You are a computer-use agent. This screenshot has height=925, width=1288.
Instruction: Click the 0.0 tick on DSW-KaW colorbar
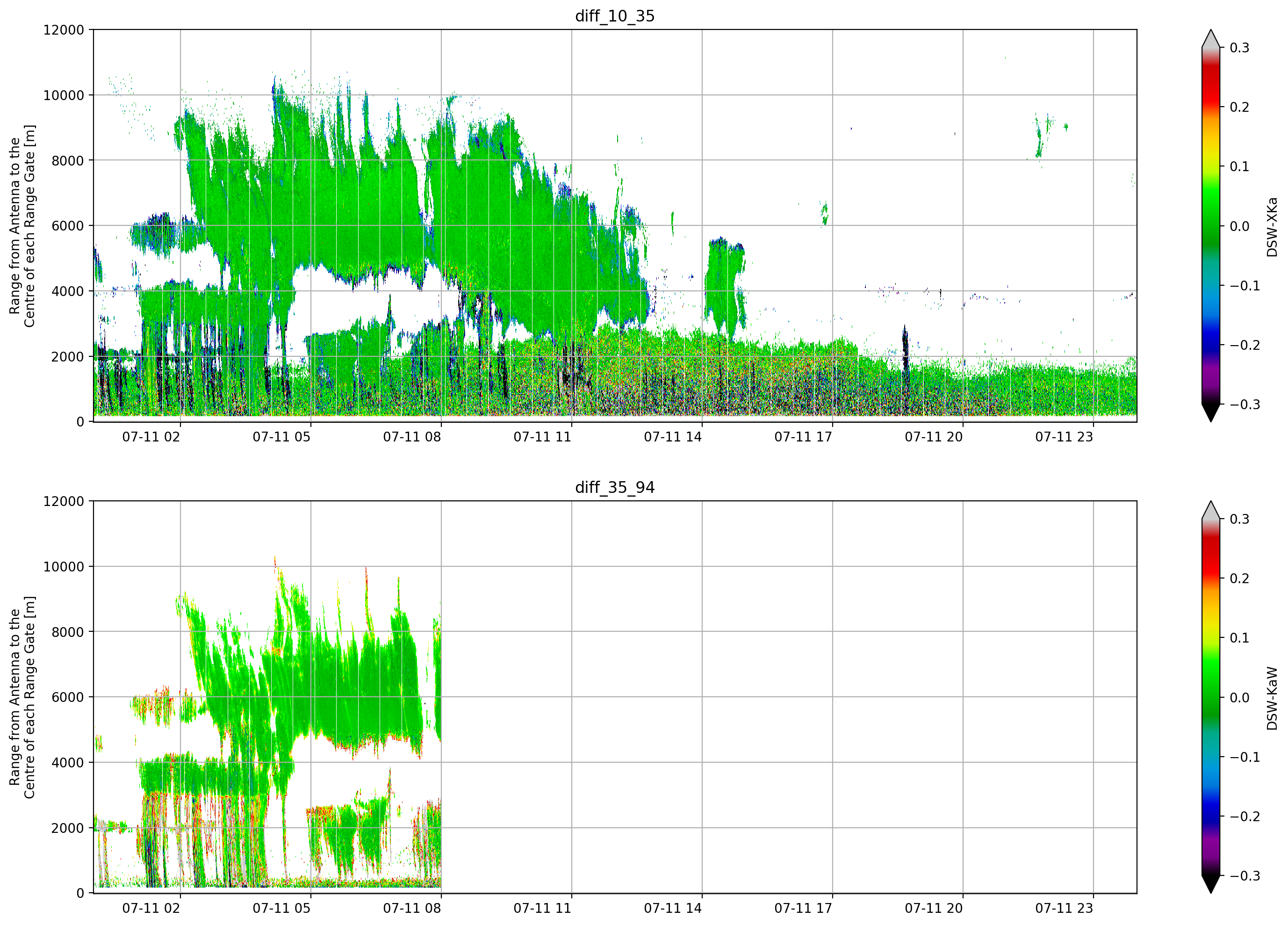(1240, 698)
